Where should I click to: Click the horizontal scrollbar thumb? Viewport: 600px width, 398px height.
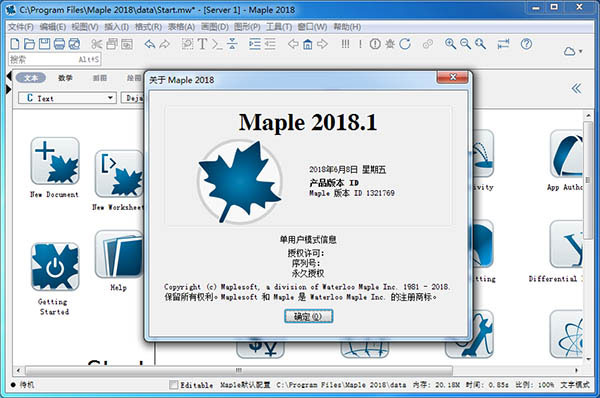click(x=239, y=370)
